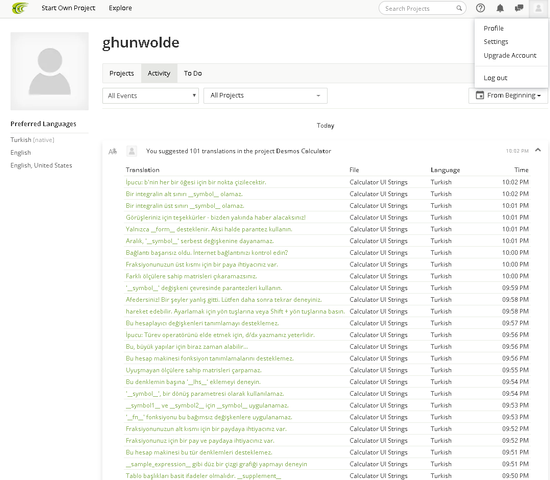The width and height of the screenshot is (550, 480).
Task: Click inside the Search Projects field
Action: coord(419,8)
